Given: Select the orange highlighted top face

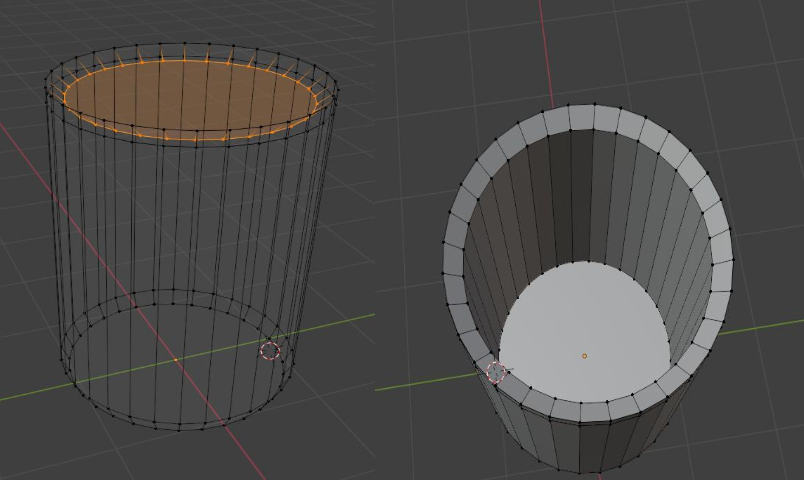Looking at the screenshot, I should tap(190, 97).
